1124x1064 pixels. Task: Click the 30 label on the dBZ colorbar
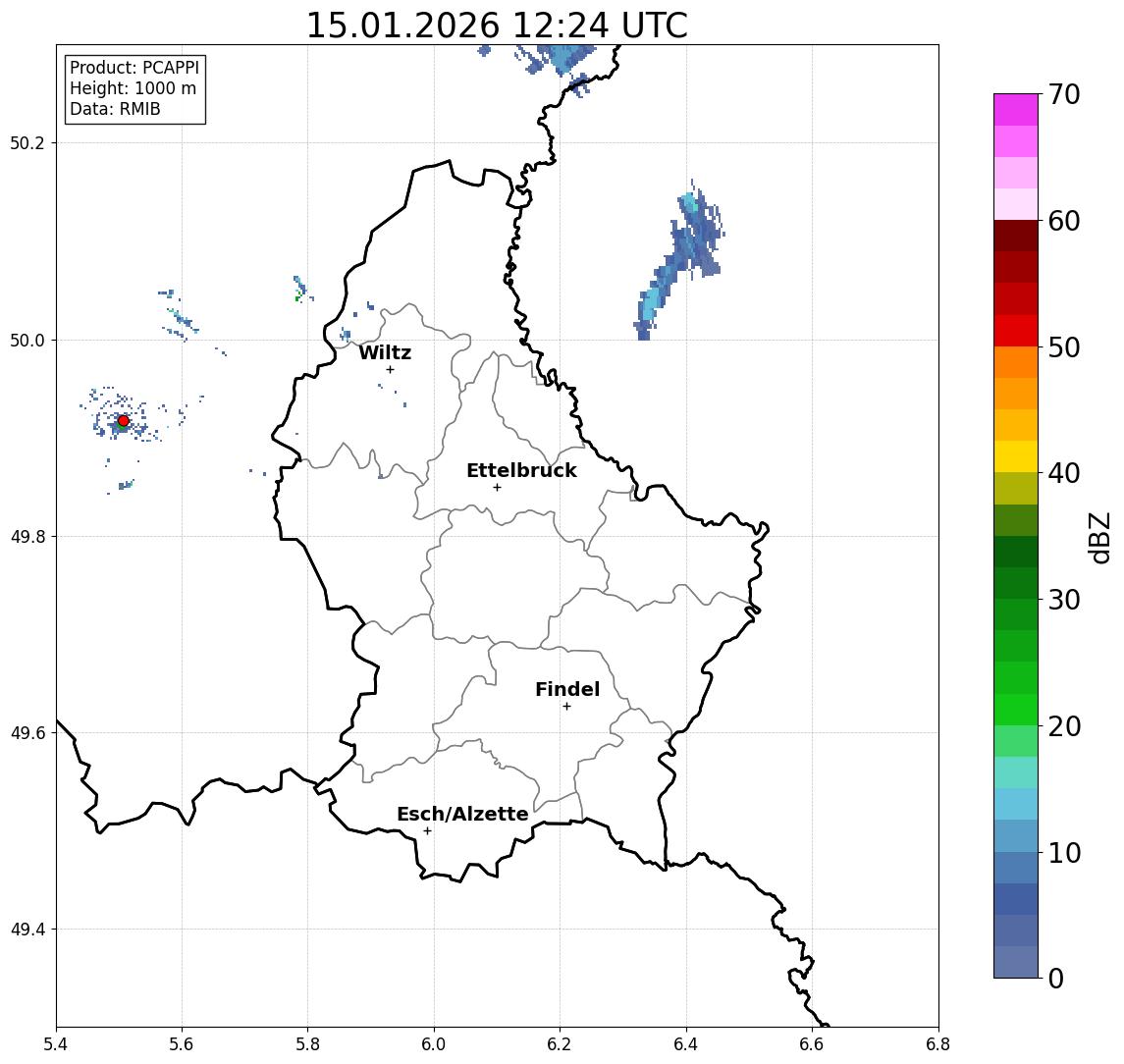(x=1064, y=600)
